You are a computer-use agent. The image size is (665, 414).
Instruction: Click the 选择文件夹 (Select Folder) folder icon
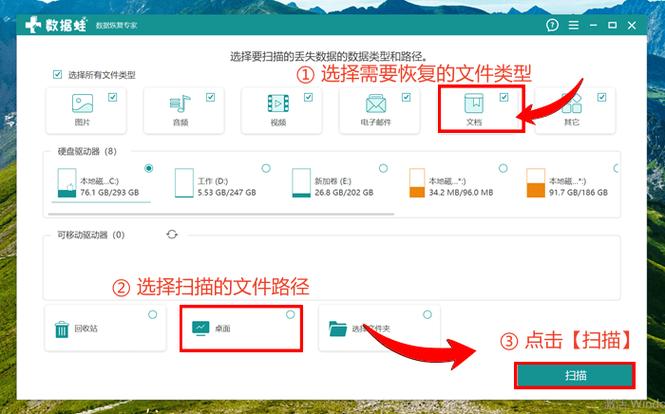[x=338, y=329]
